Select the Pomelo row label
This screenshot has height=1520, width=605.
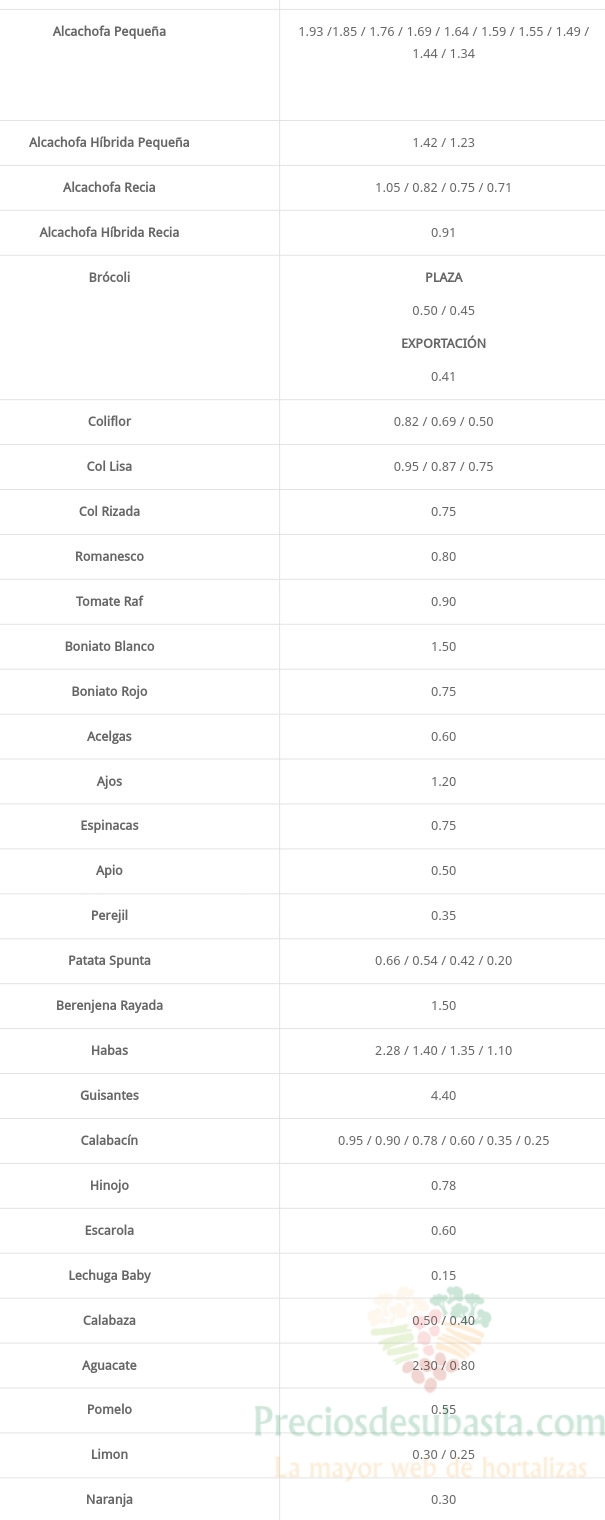[110, 1409]
